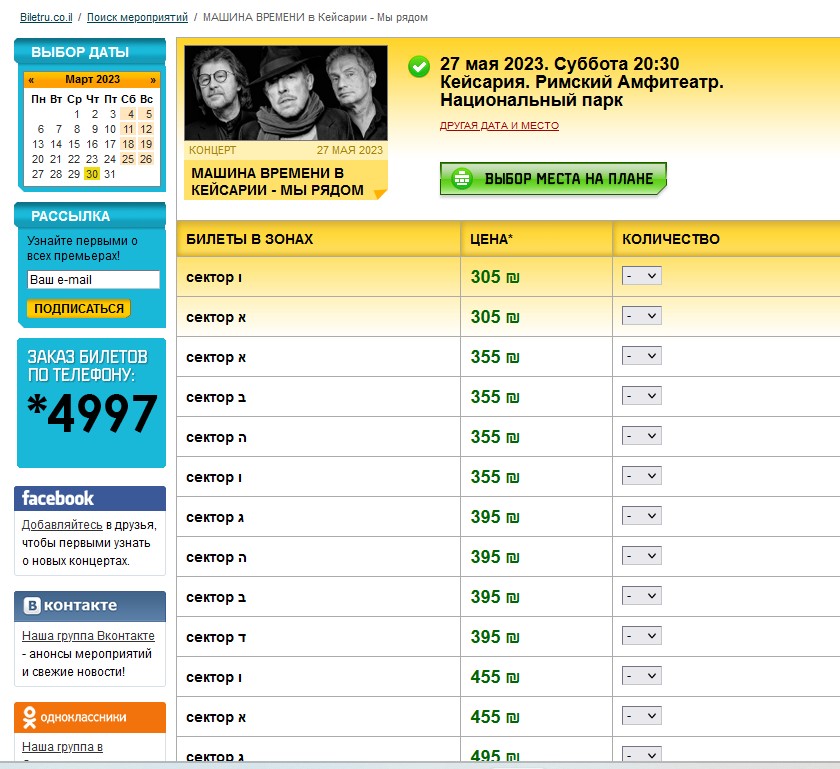The image size is (840, 769).
Task: Select date 15 in the calendar
Action: [x=74, y=144]
